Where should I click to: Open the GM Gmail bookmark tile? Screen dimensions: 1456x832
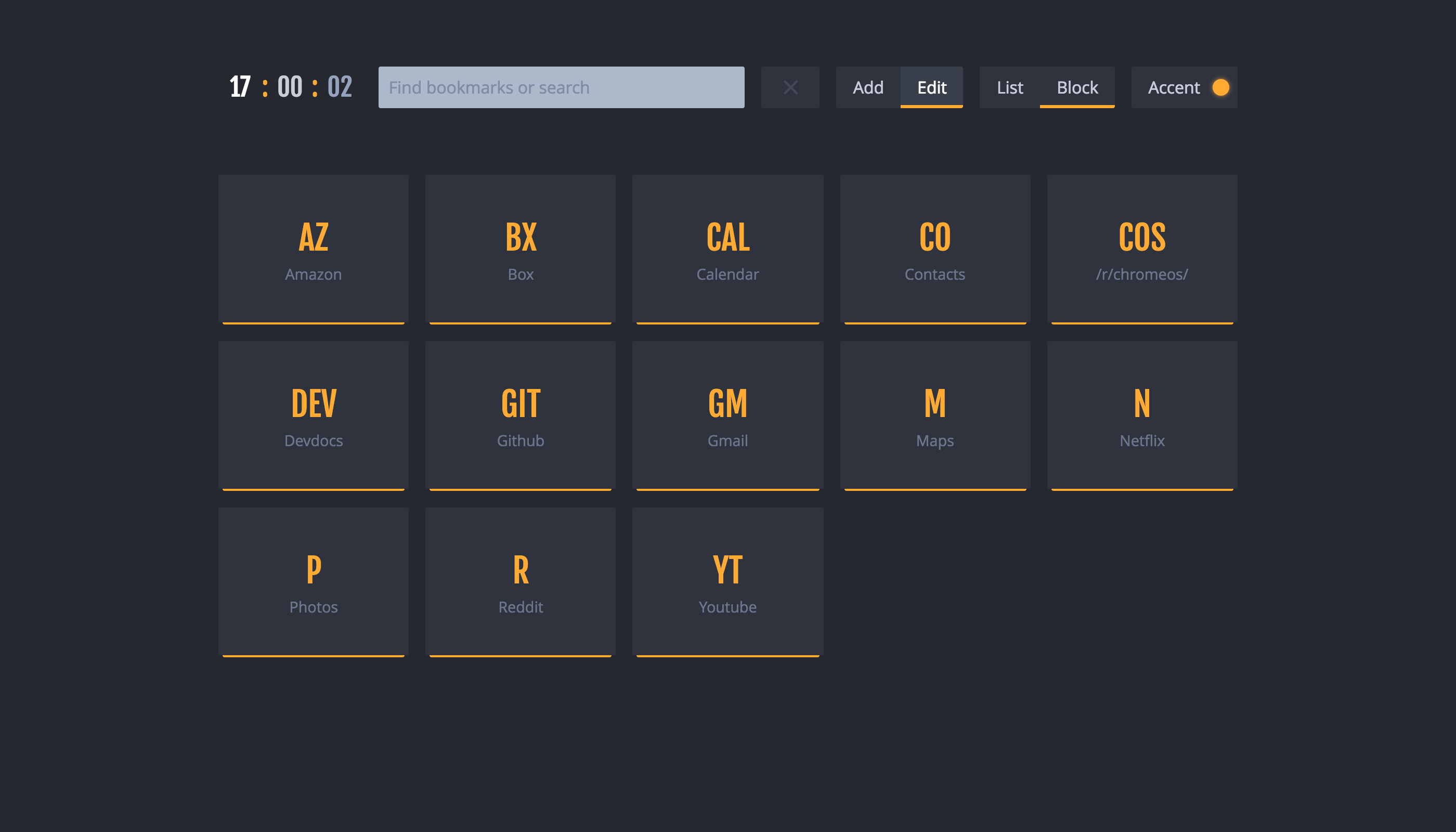coord(727,415)
